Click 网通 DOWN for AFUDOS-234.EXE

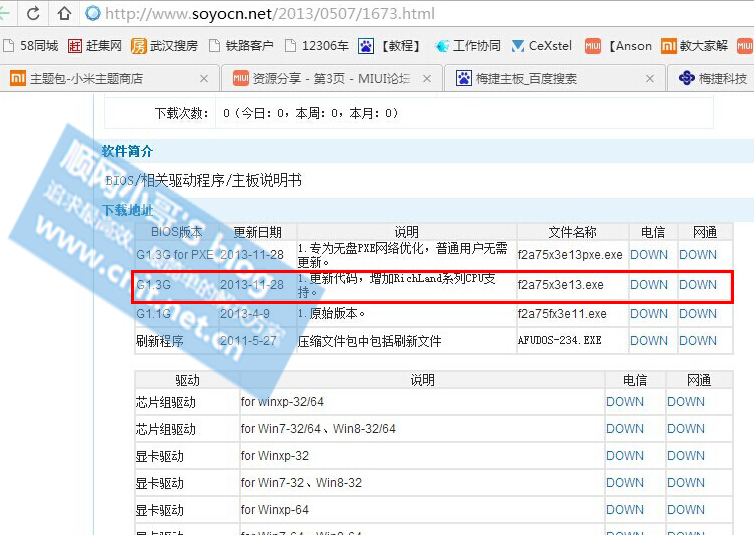point(698,341)
